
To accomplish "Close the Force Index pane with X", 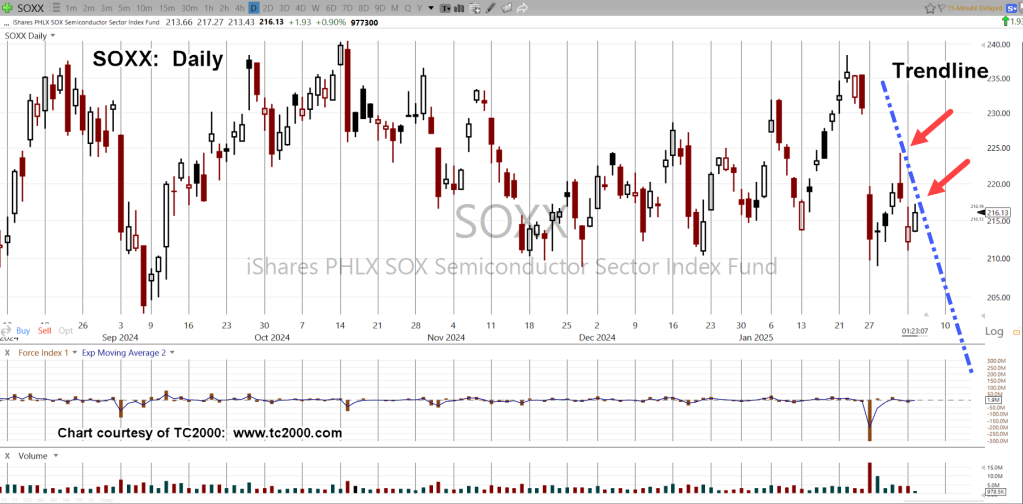I will [x=8, y=352].
